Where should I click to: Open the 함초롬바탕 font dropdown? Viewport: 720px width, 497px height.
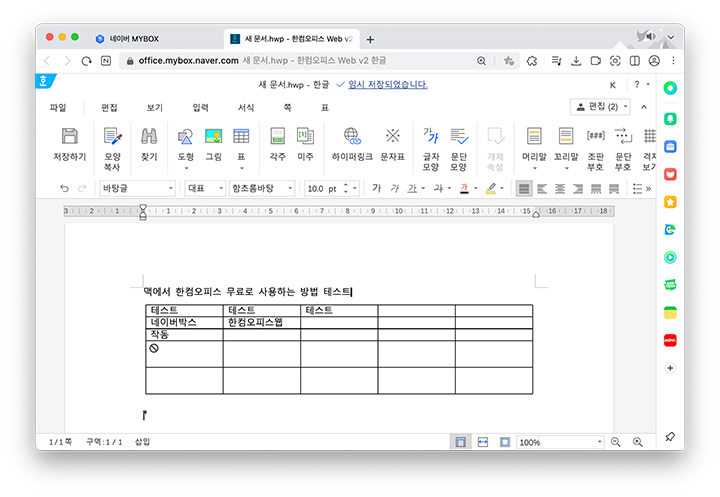(262, 188)
